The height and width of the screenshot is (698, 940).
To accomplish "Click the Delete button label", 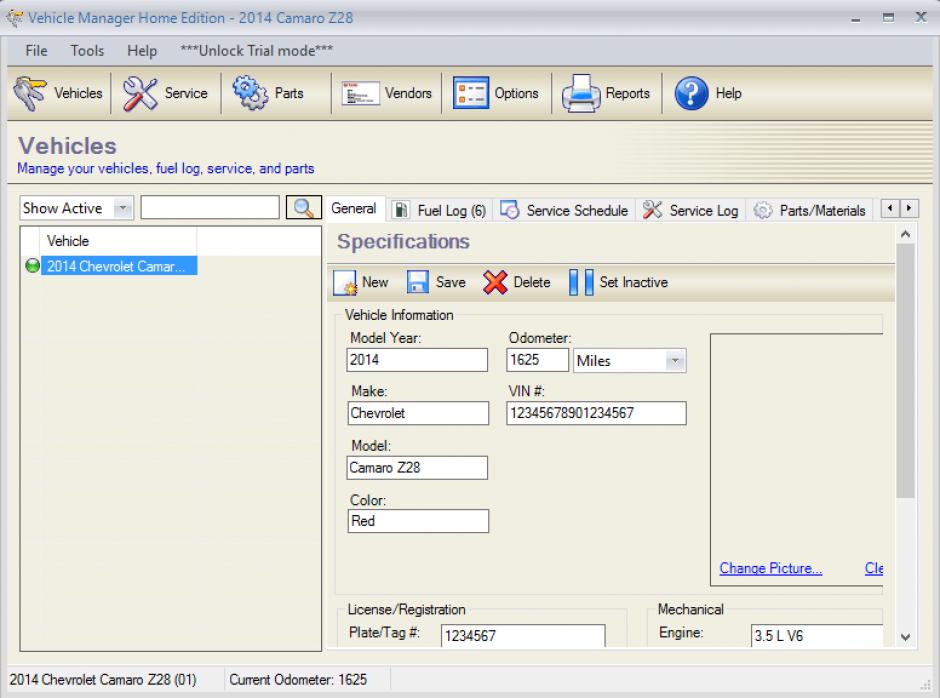I will click(532, 282).
